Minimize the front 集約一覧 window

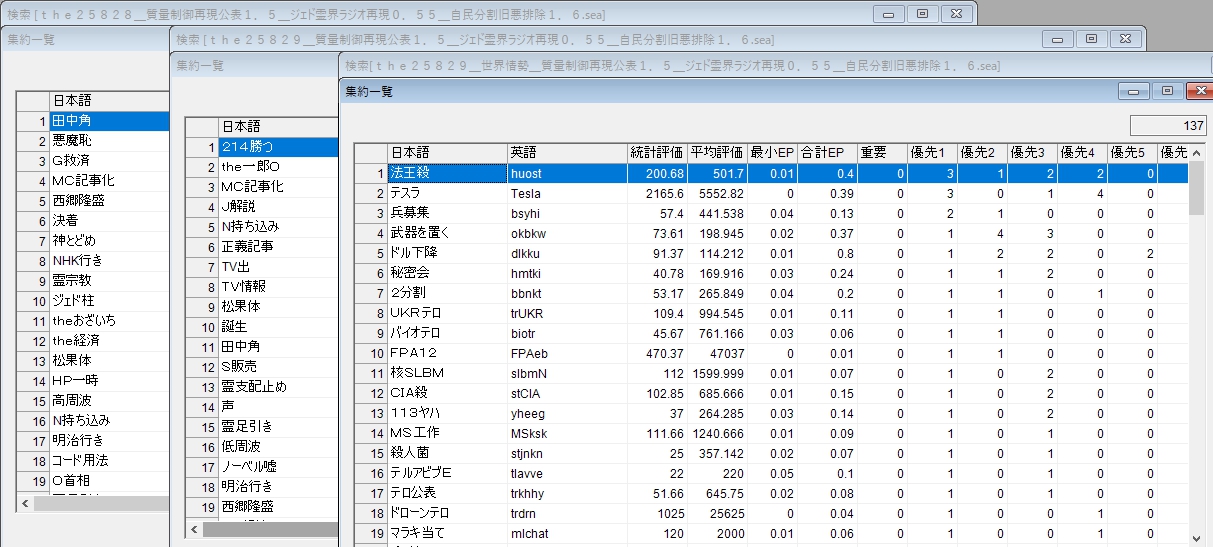[x=1134, y=91]
